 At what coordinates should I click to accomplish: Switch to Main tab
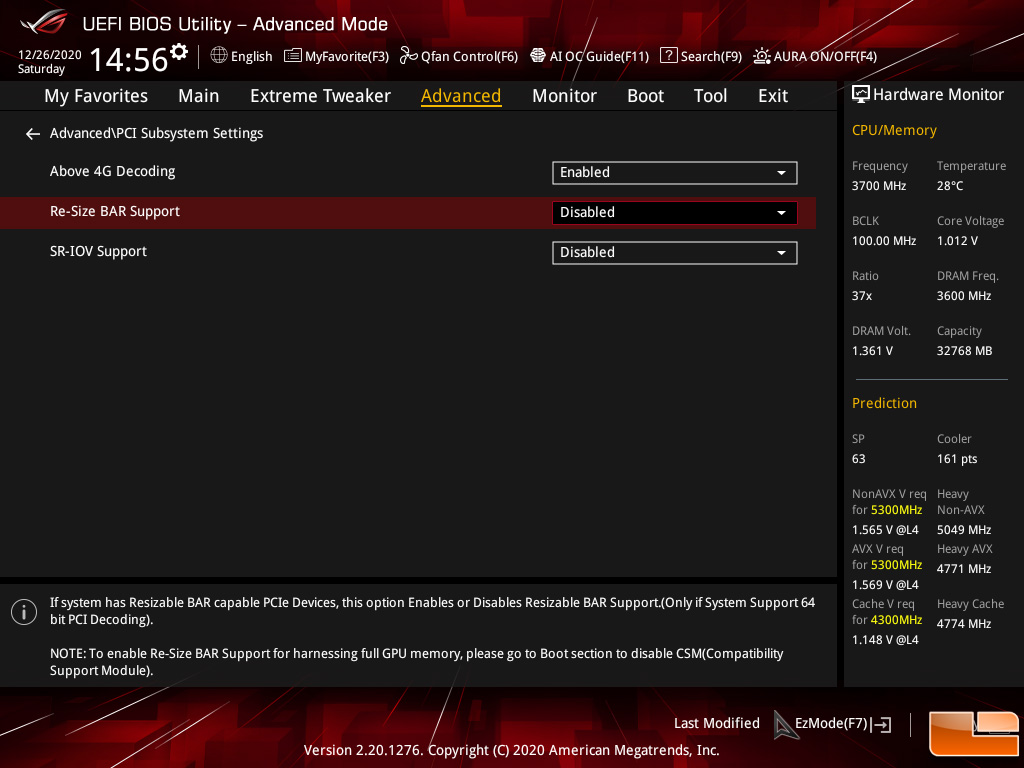click(199, 96)
